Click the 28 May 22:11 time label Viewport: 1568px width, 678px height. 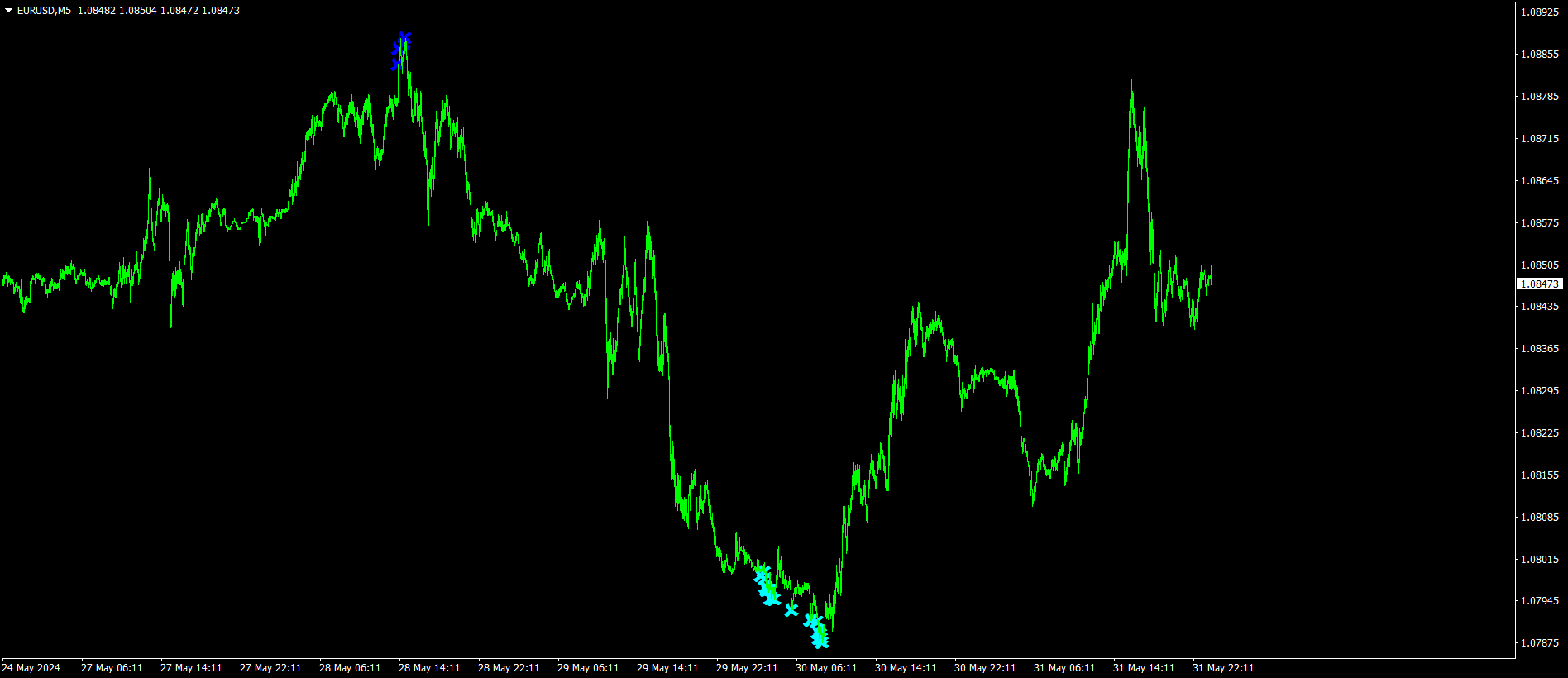click(509, 668)
